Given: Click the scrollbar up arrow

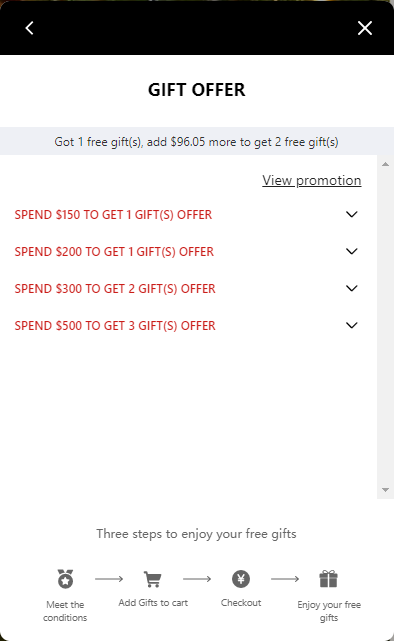Looking at the screenshot, I should (x=385, y=164).
